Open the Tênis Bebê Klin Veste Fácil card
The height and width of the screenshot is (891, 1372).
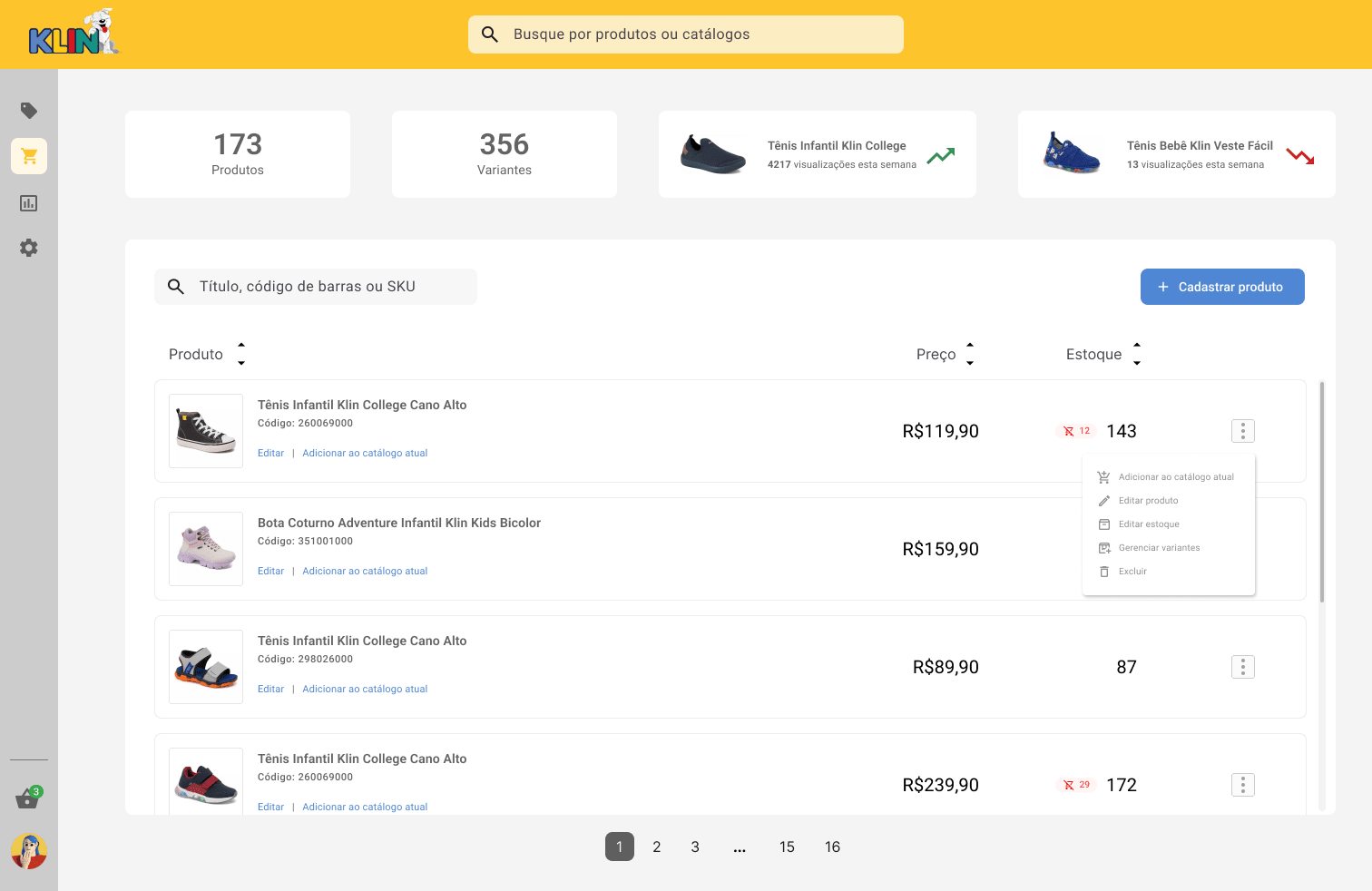coord(1177,154)
